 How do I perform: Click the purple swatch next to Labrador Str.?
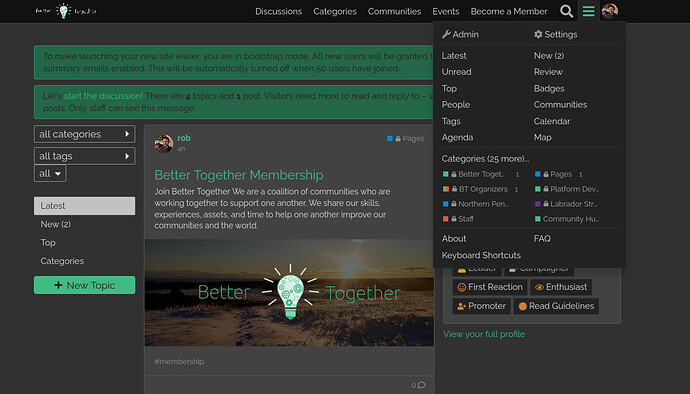(537, 204)
